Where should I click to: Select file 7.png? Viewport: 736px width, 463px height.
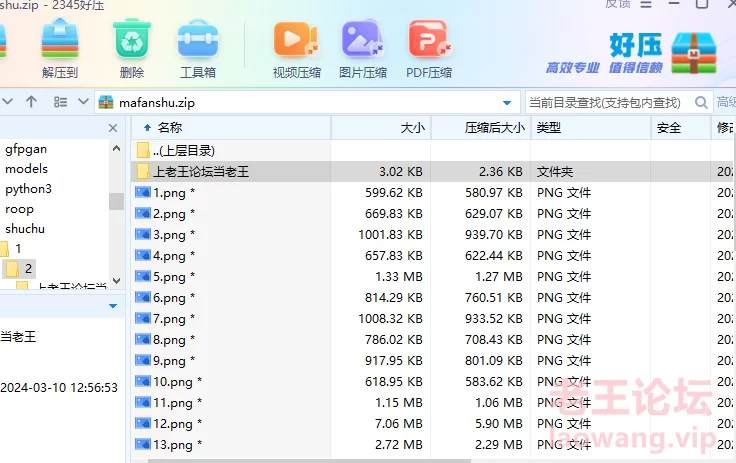pyautogui.click(x=432, y=318)
